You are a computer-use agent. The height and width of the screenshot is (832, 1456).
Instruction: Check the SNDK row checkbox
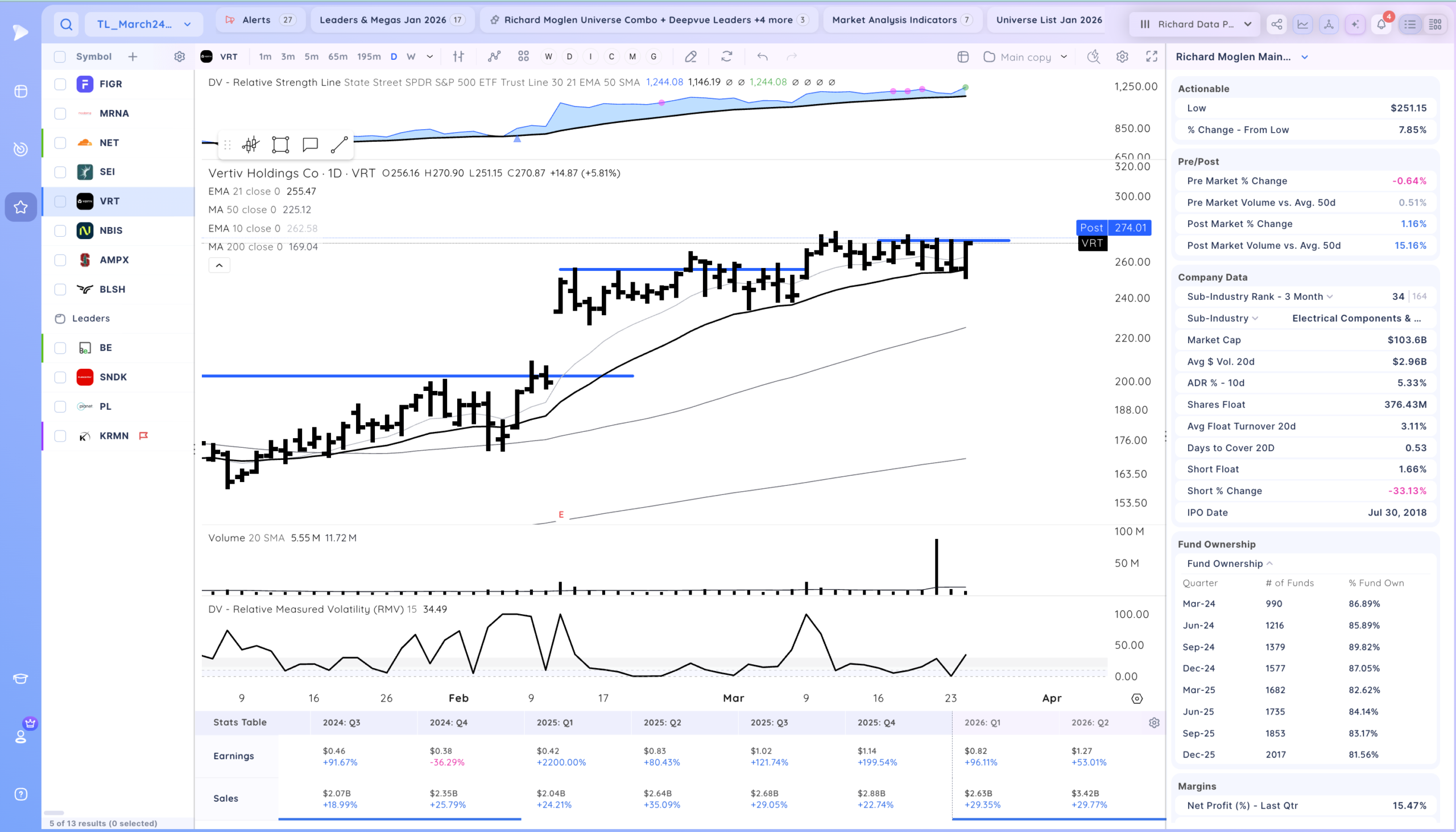(60, 377)
